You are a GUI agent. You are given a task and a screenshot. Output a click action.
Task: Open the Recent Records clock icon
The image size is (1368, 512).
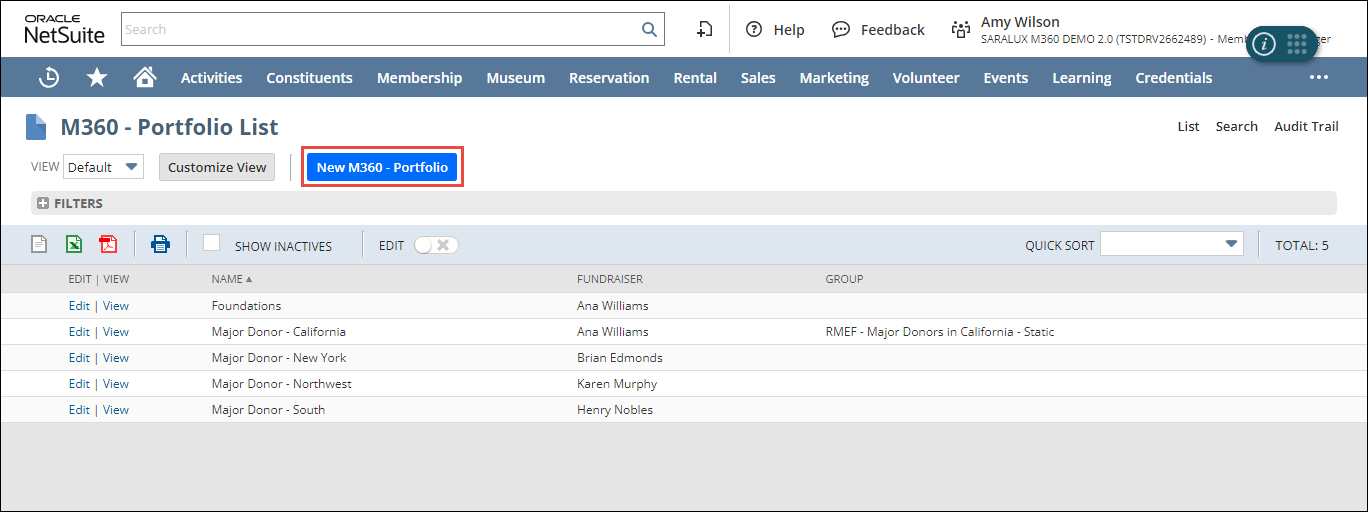click(x=48, y=77)
